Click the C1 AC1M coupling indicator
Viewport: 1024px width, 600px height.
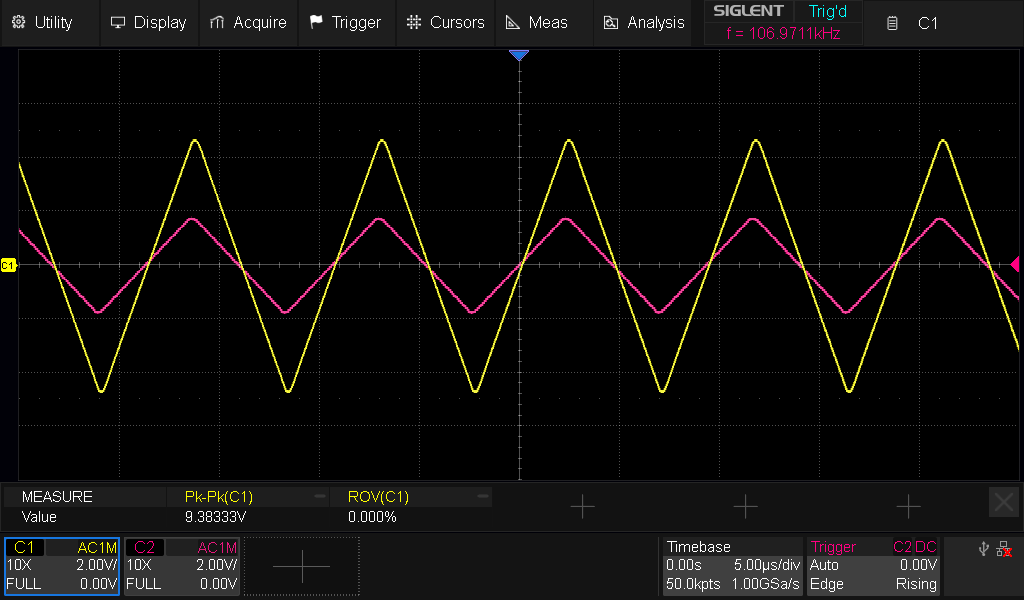pyautogui.click(x=97, y=547)
